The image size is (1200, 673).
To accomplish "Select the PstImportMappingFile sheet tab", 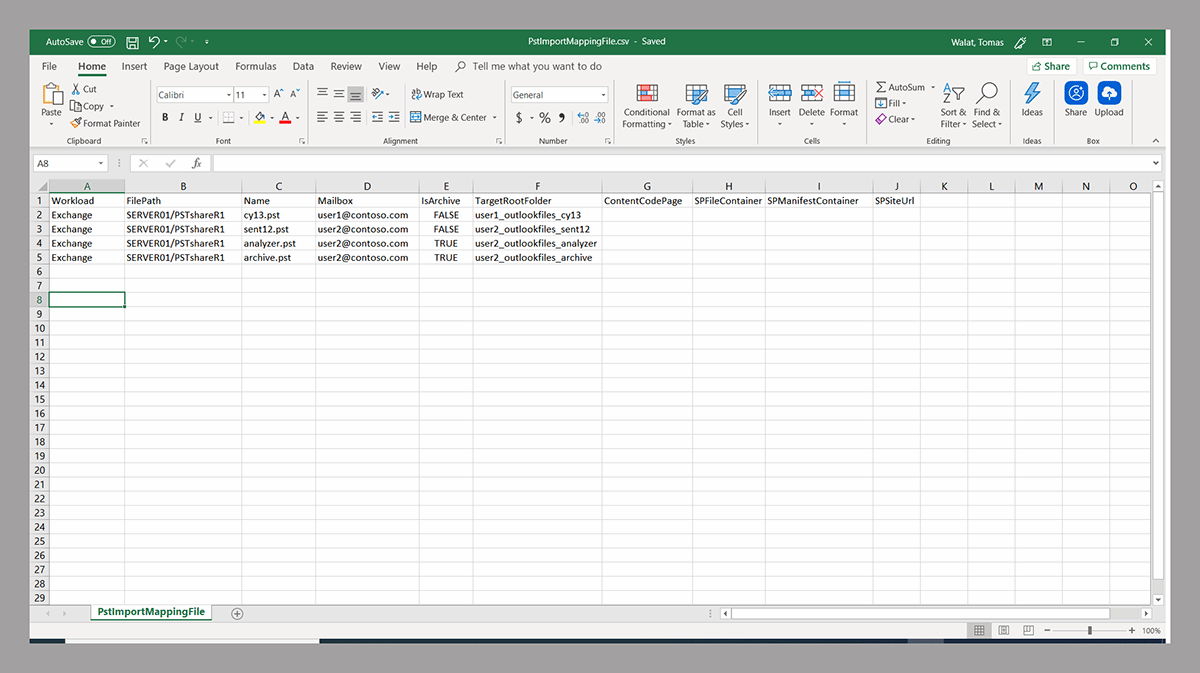I will pyautogui.click(x=151, y=612).
